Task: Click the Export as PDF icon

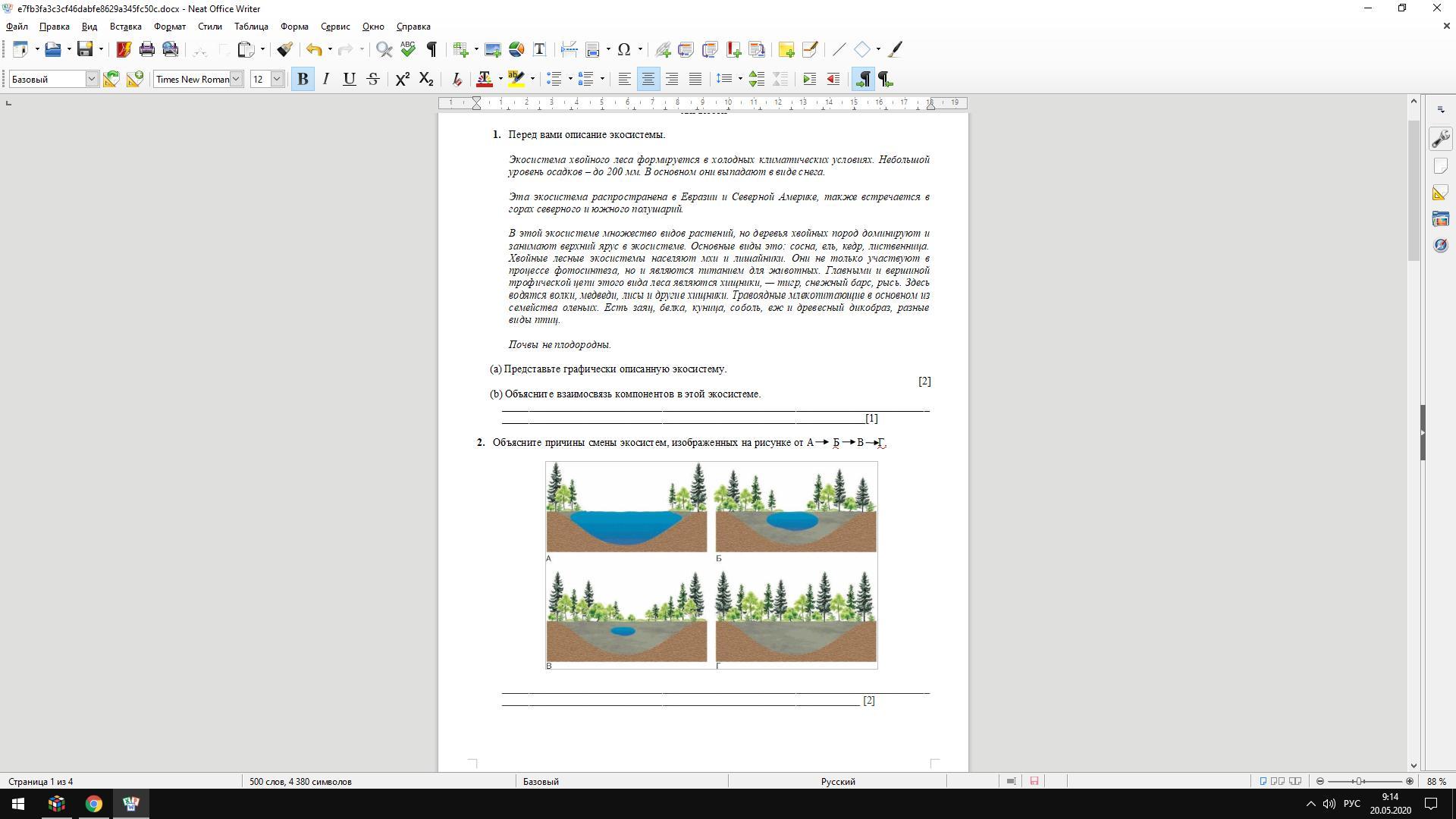Action: [124, 50]
